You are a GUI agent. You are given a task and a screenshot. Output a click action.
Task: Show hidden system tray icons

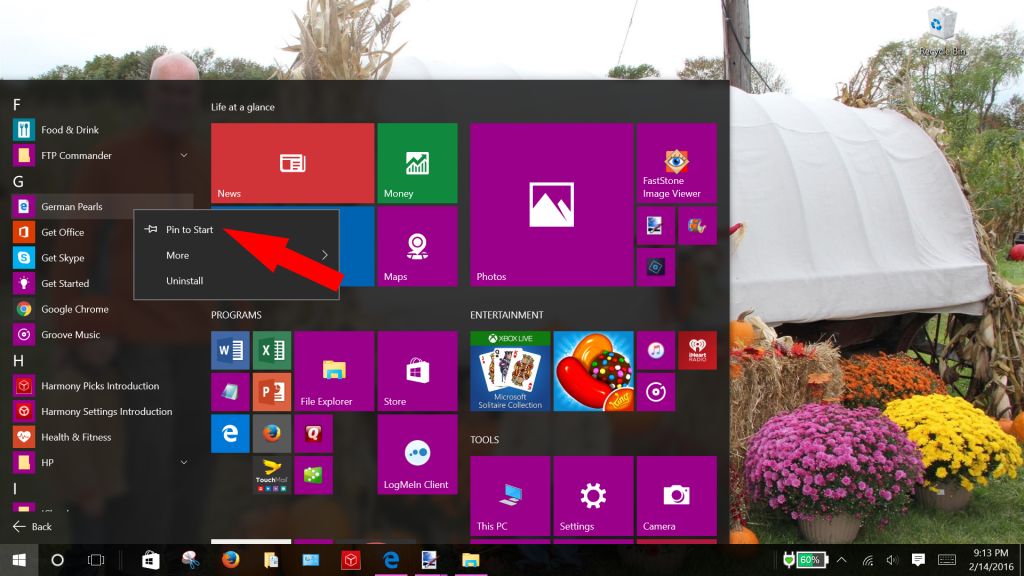[841, 560]
